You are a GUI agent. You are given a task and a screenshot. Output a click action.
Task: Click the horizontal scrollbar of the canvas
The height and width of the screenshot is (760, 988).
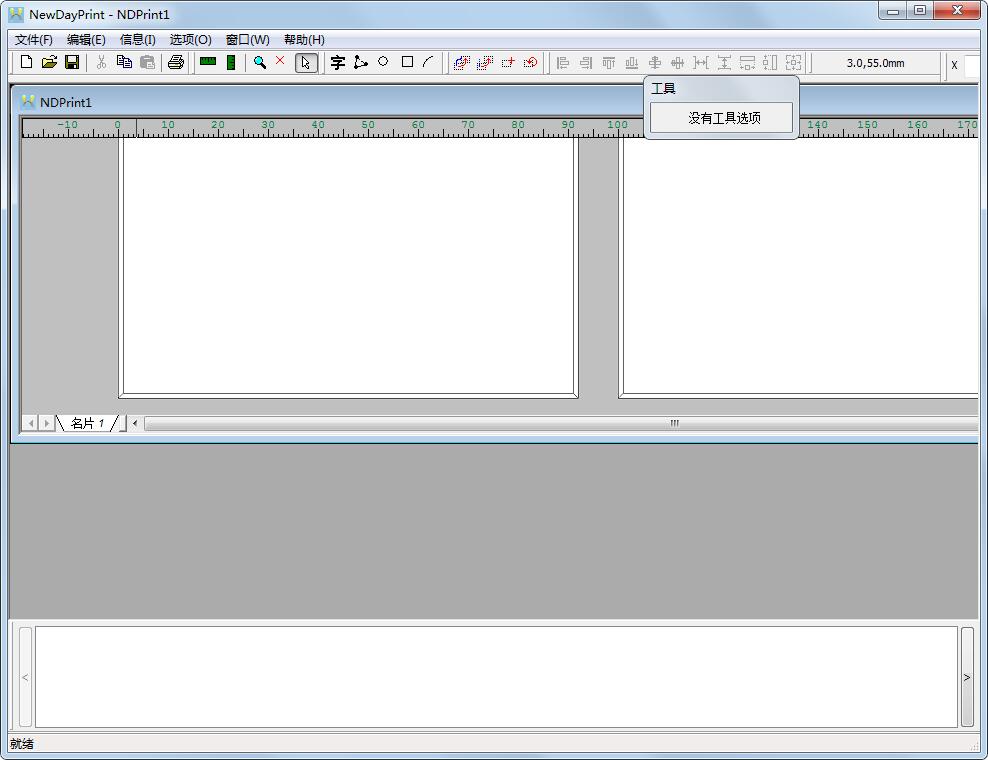[x=560, y=423]
